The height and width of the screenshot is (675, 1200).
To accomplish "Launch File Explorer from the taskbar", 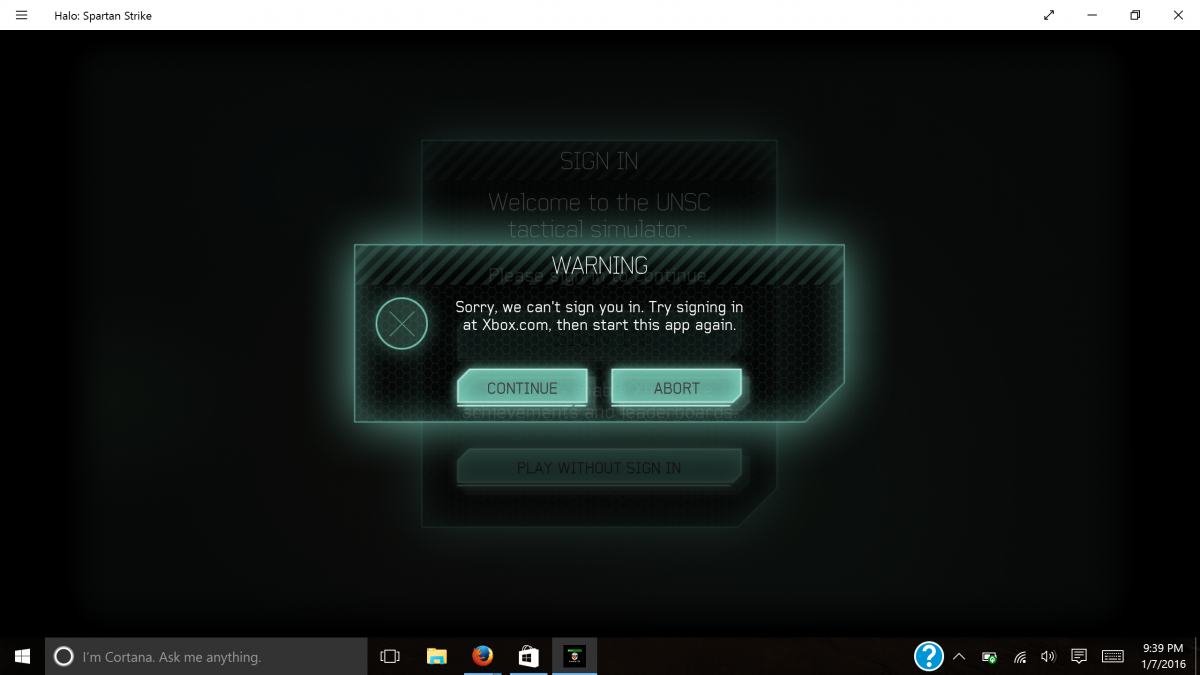I will pyautogui.click(x=436, y=657).
